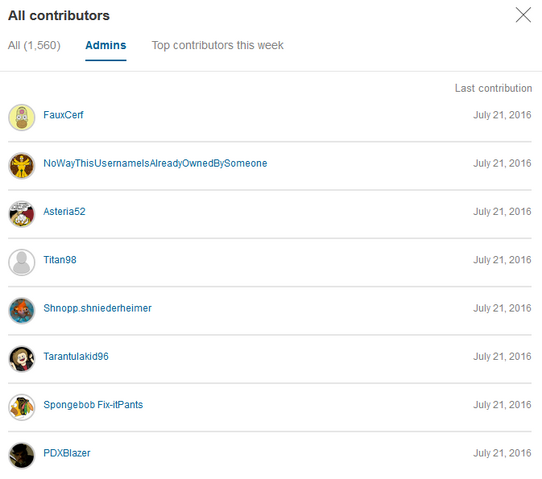The image size is (542, 479).
Task: Open FauxCerf's avatar image
Action: pos(21,118)
